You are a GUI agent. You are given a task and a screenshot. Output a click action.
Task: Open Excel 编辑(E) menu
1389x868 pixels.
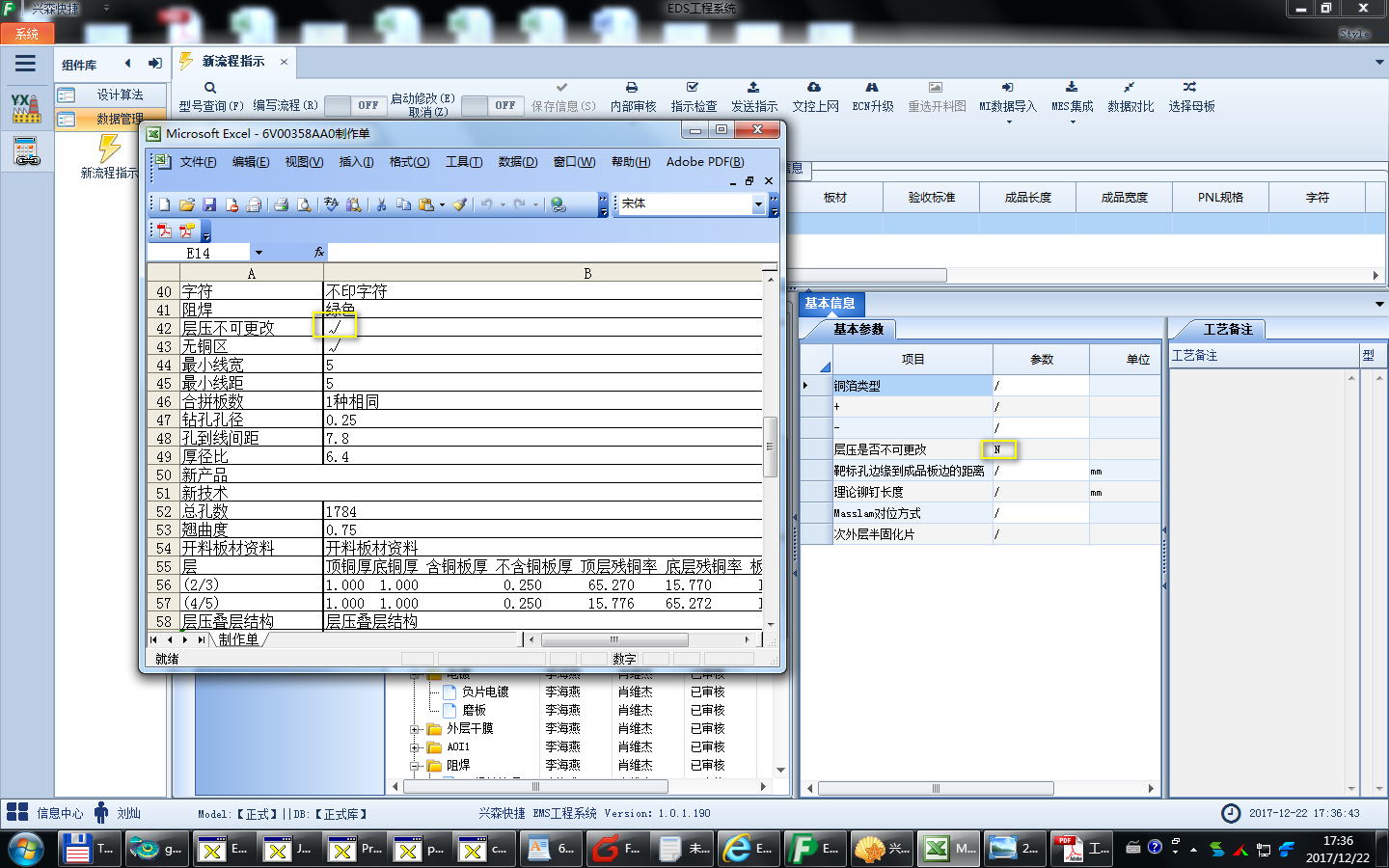tap(251, 162)
